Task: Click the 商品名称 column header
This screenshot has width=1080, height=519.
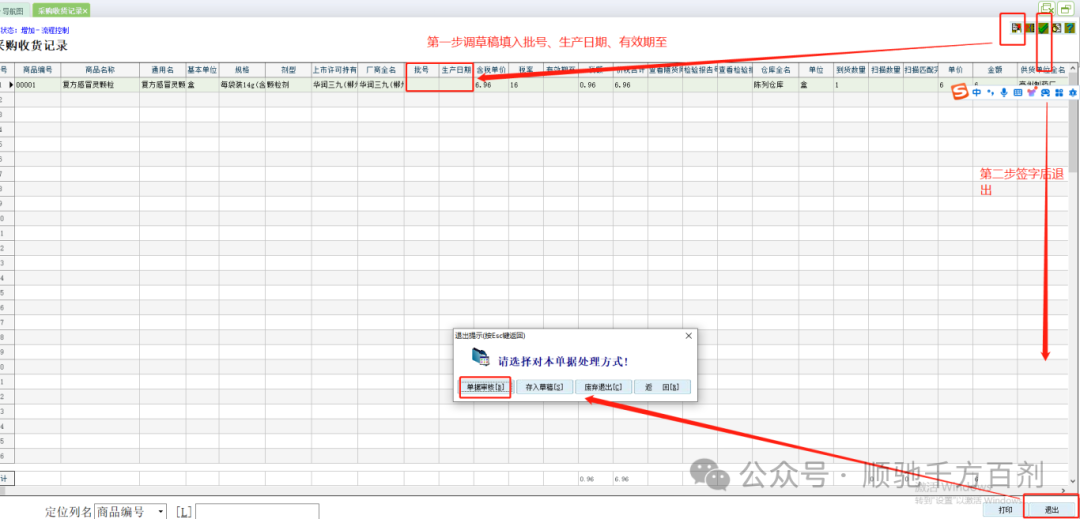Action: [x=100, y=70]
